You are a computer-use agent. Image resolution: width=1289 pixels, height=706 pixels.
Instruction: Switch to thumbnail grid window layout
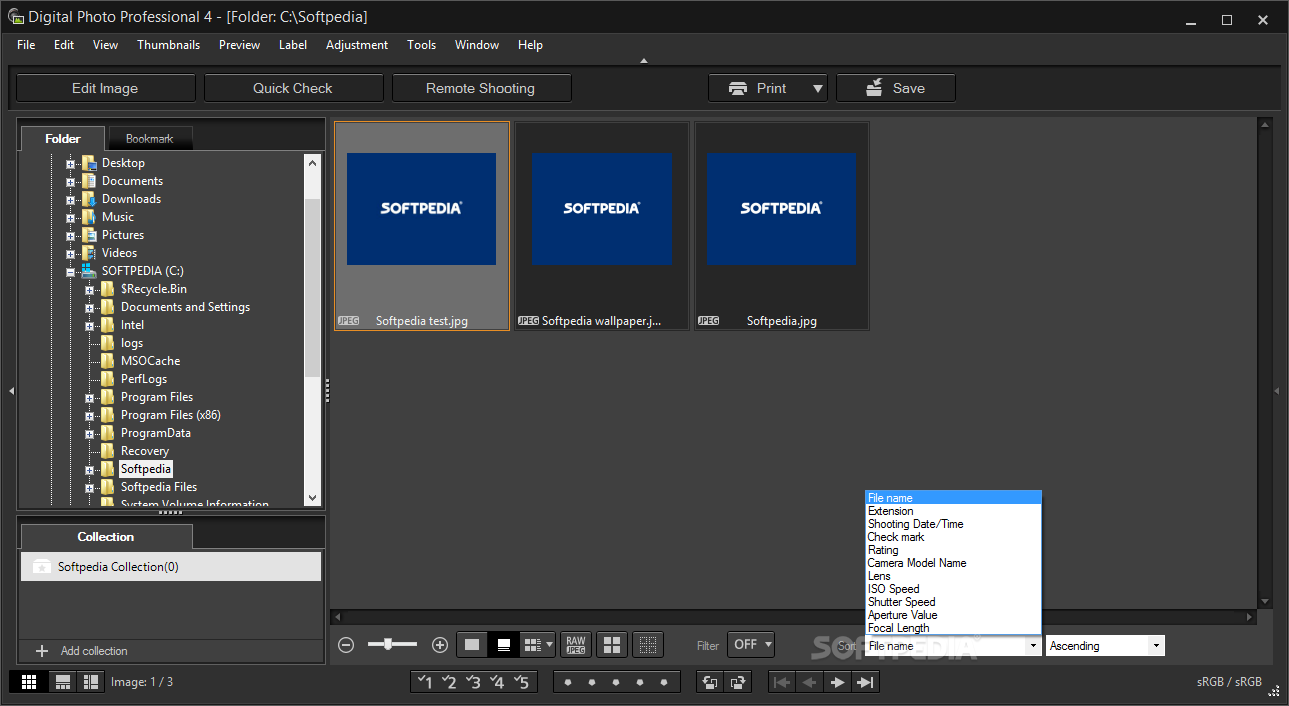pyautogui.click(x=29, y=682)
